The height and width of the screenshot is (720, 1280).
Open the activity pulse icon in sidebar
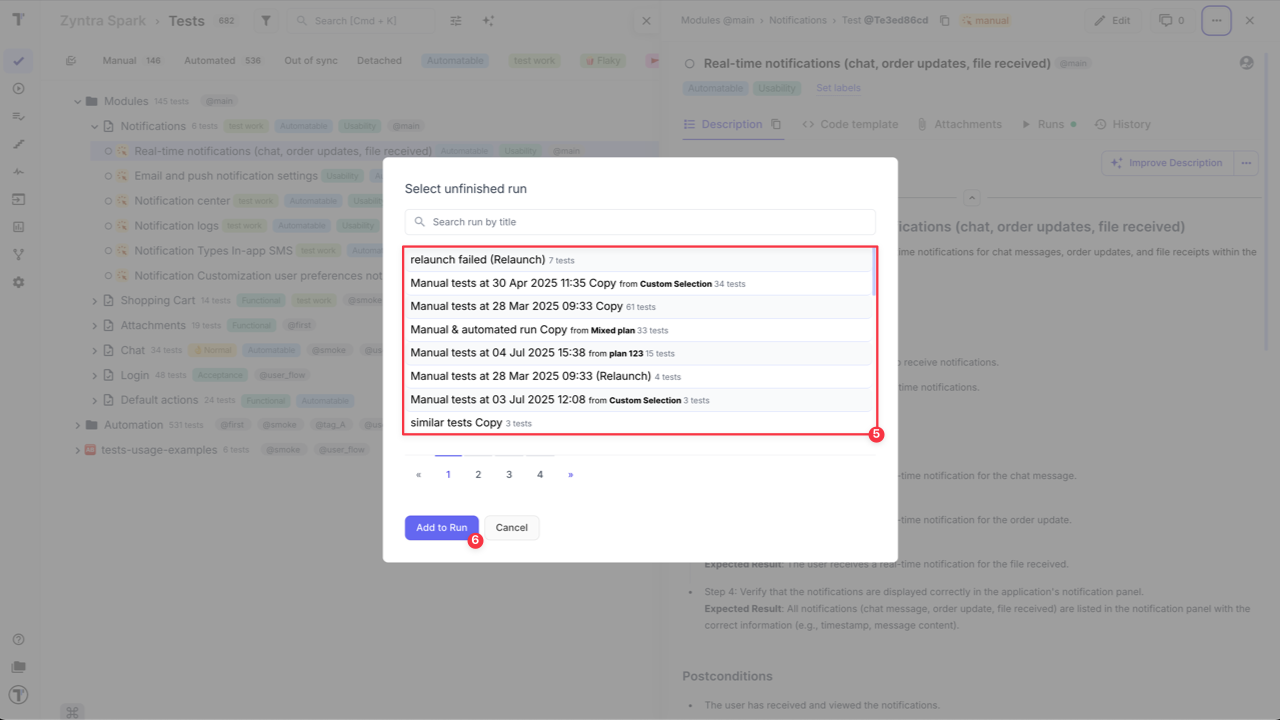tap(18, 171)
